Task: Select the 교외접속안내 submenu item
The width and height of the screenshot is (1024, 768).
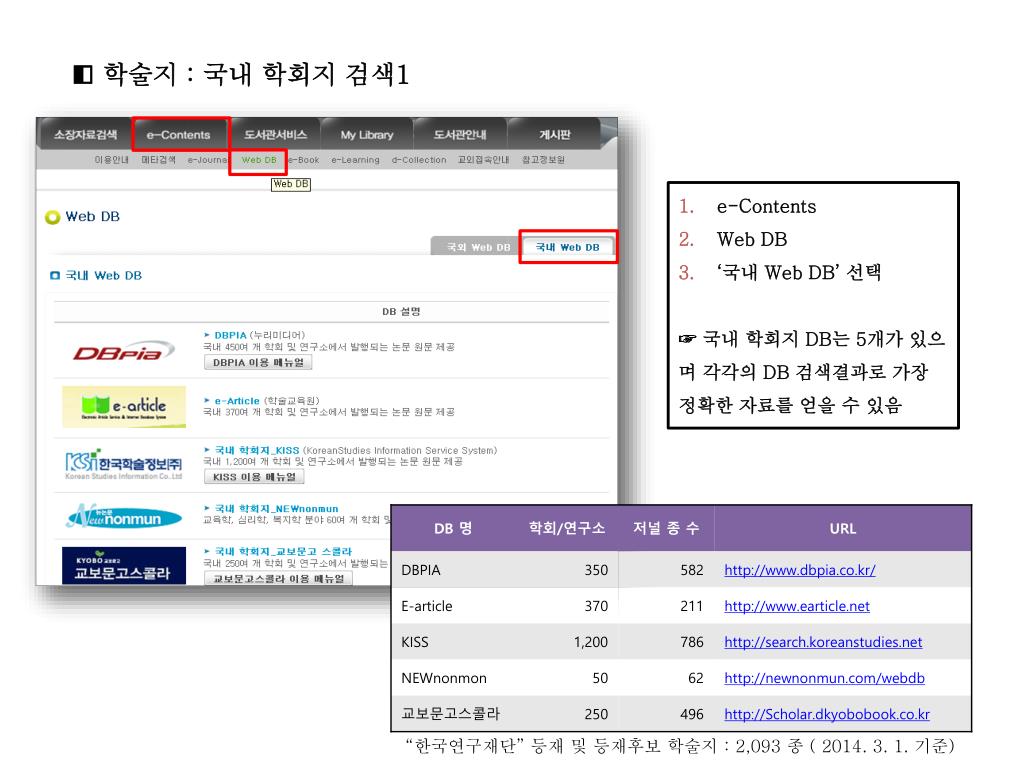Action: tap(483, 159)
